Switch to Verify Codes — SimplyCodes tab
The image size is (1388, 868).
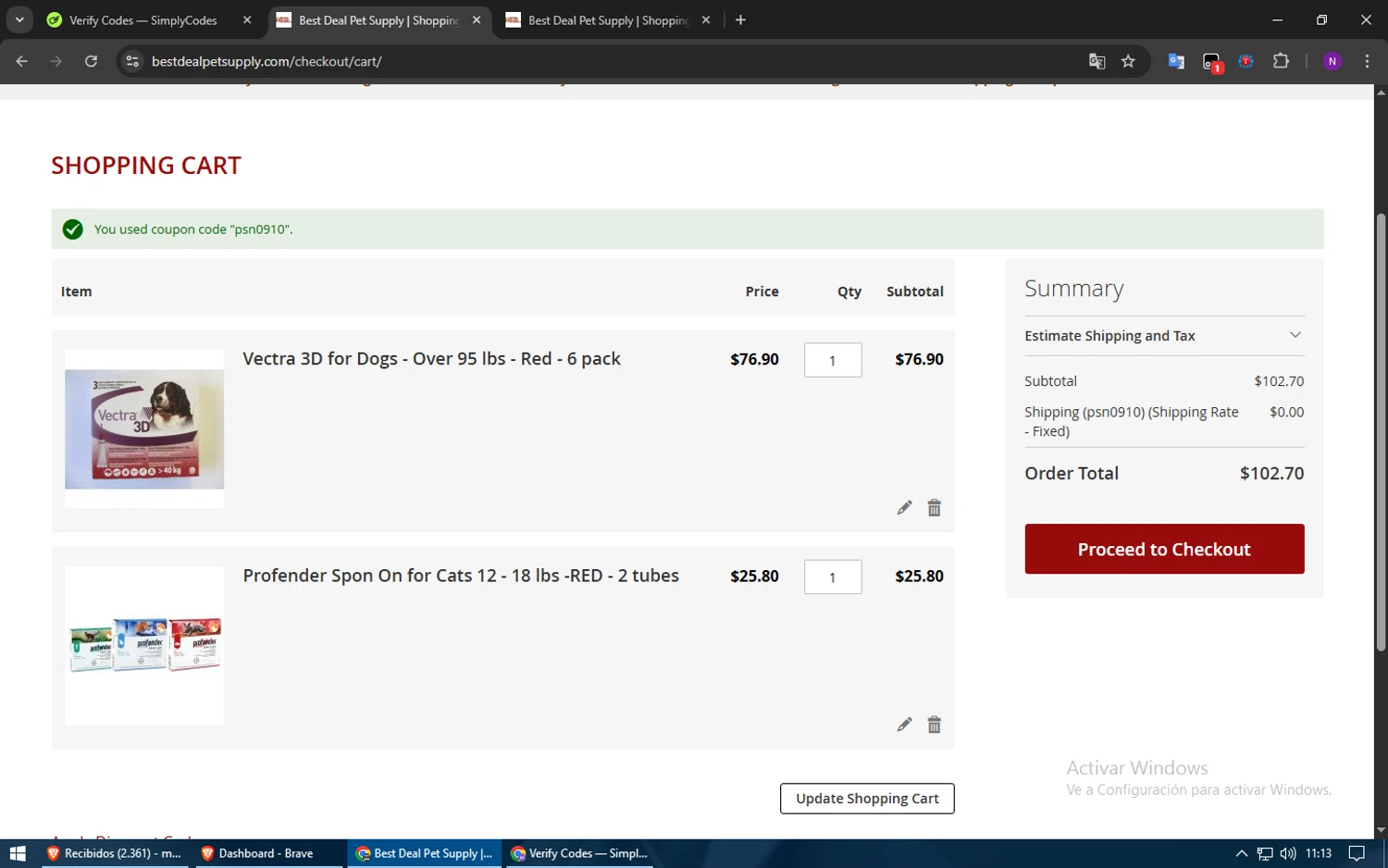(148, 19)
